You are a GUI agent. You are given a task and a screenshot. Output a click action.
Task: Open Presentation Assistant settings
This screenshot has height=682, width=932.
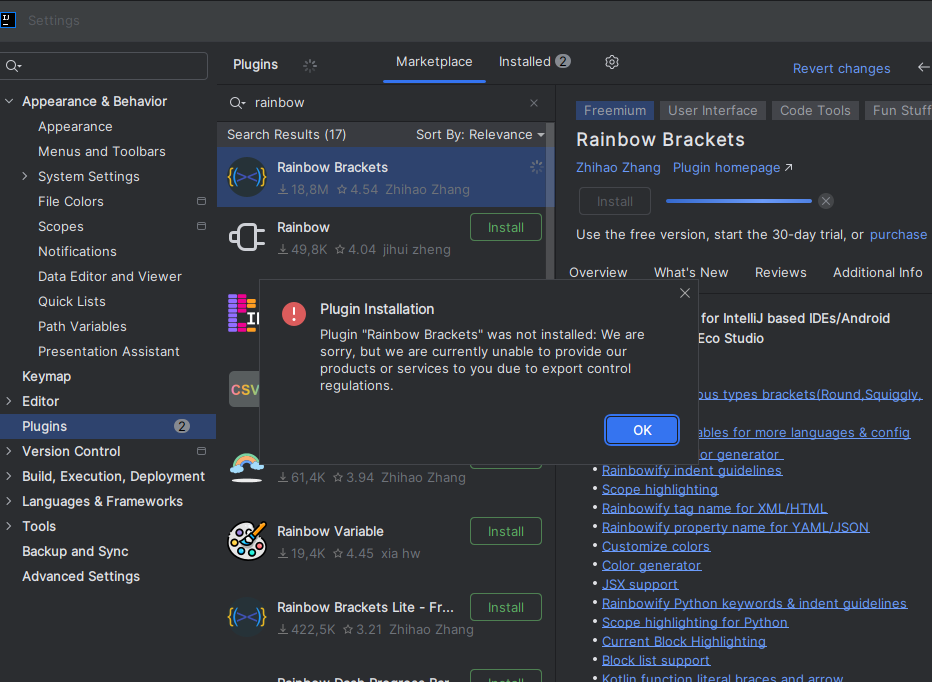coord(109,351)
